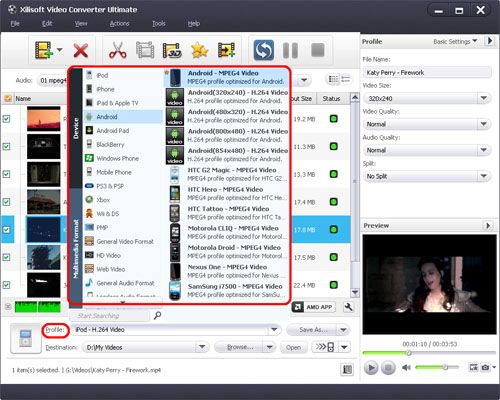The width and height of the screenshot is (500, 400).
Task: Click the Save As button
Action: pos(312,330)
